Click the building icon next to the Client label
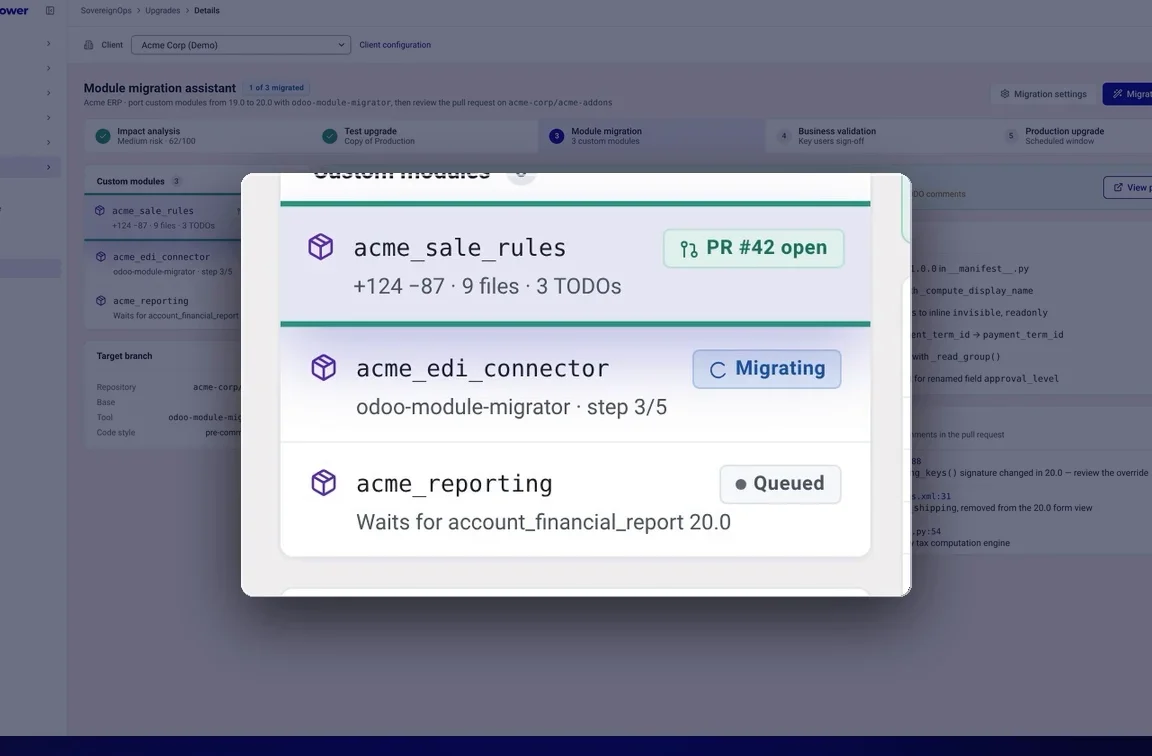 89,45
